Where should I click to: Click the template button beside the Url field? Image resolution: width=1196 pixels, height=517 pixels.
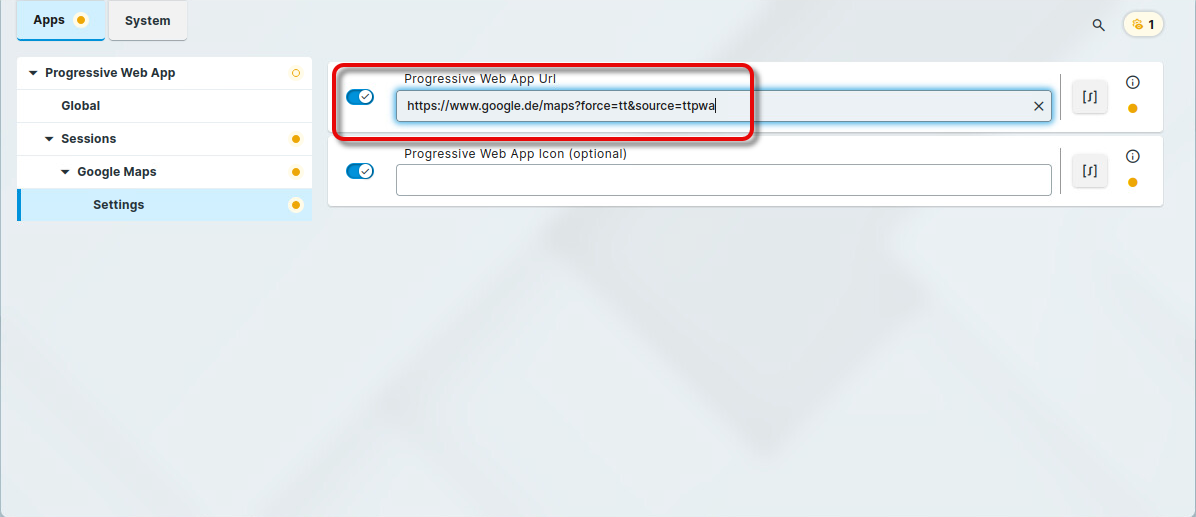point(1089,97)
